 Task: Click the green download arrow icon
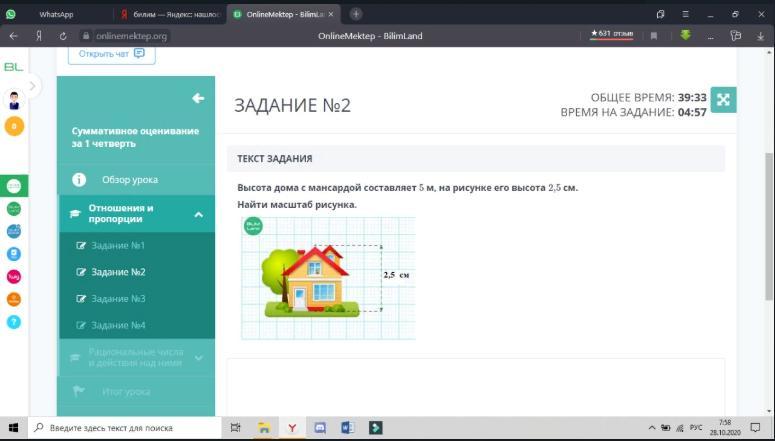(x=685, y=35)
